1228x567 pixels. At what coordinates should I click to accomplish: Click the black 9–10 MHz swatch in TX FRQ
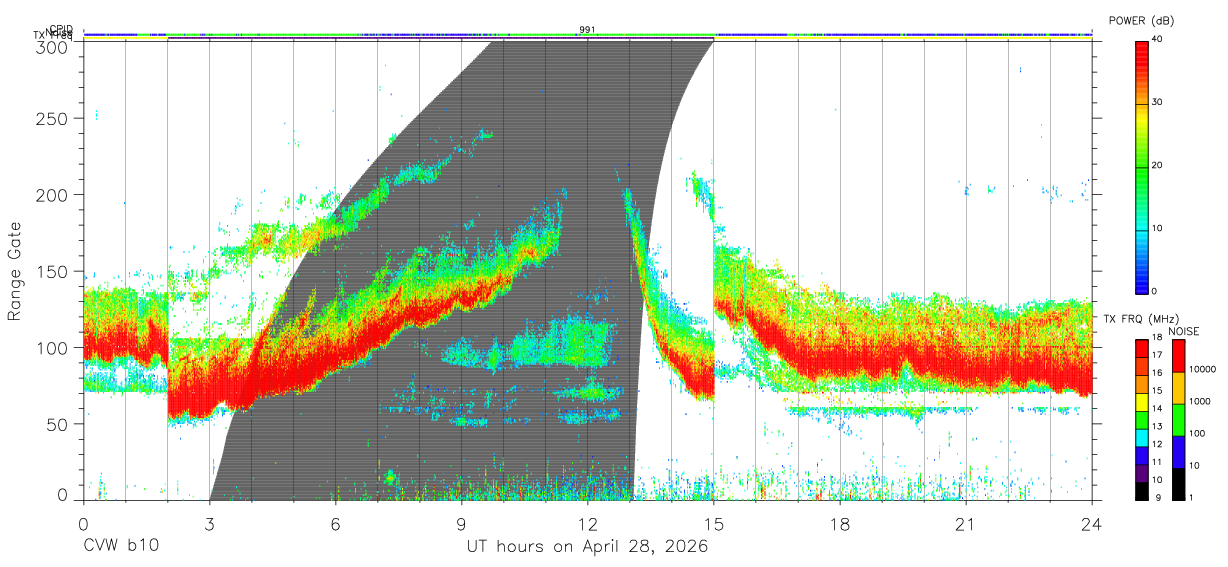1142,490
